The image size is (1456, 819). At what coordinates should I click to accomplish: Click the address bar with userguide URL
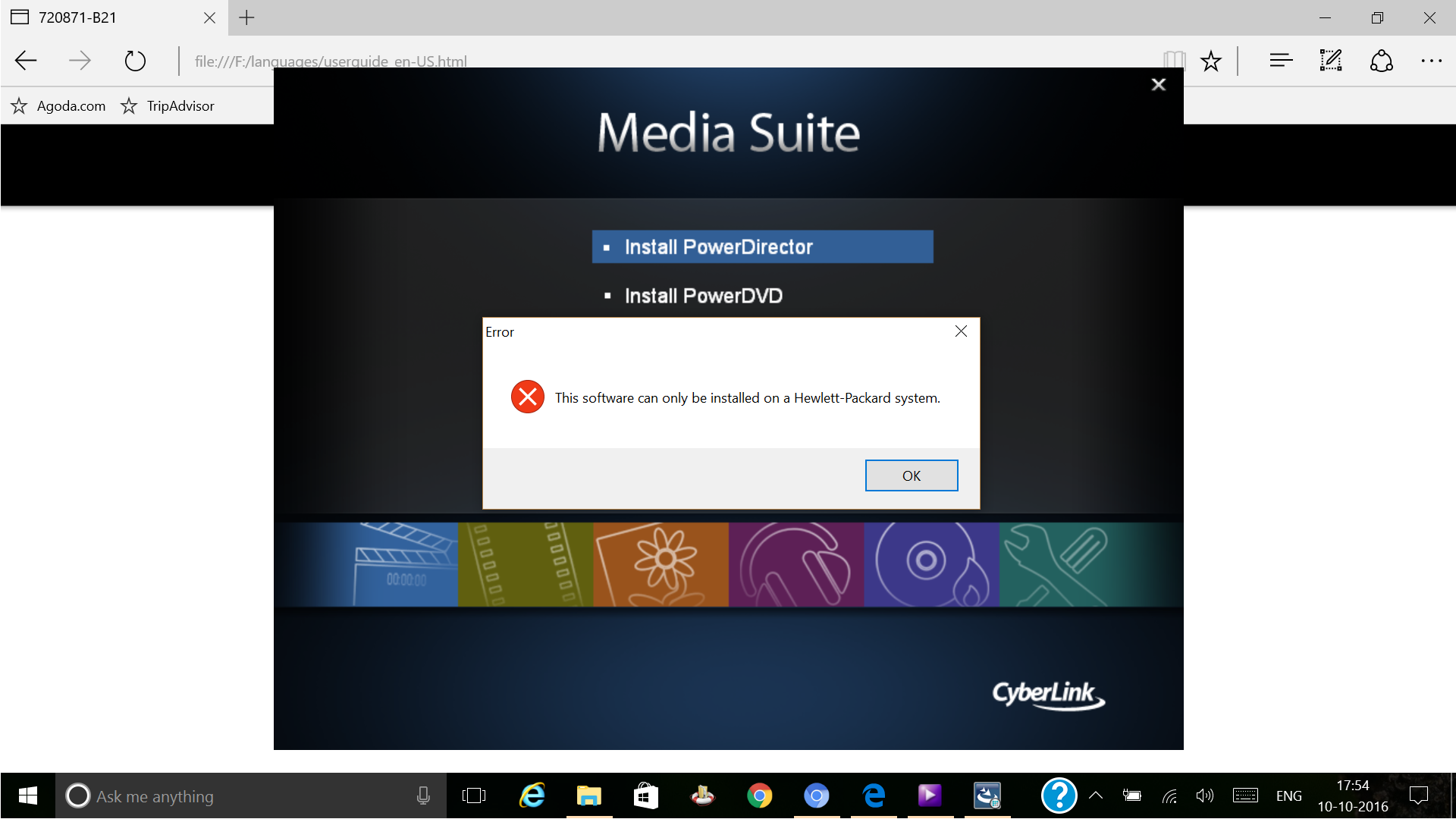(331, 61)
